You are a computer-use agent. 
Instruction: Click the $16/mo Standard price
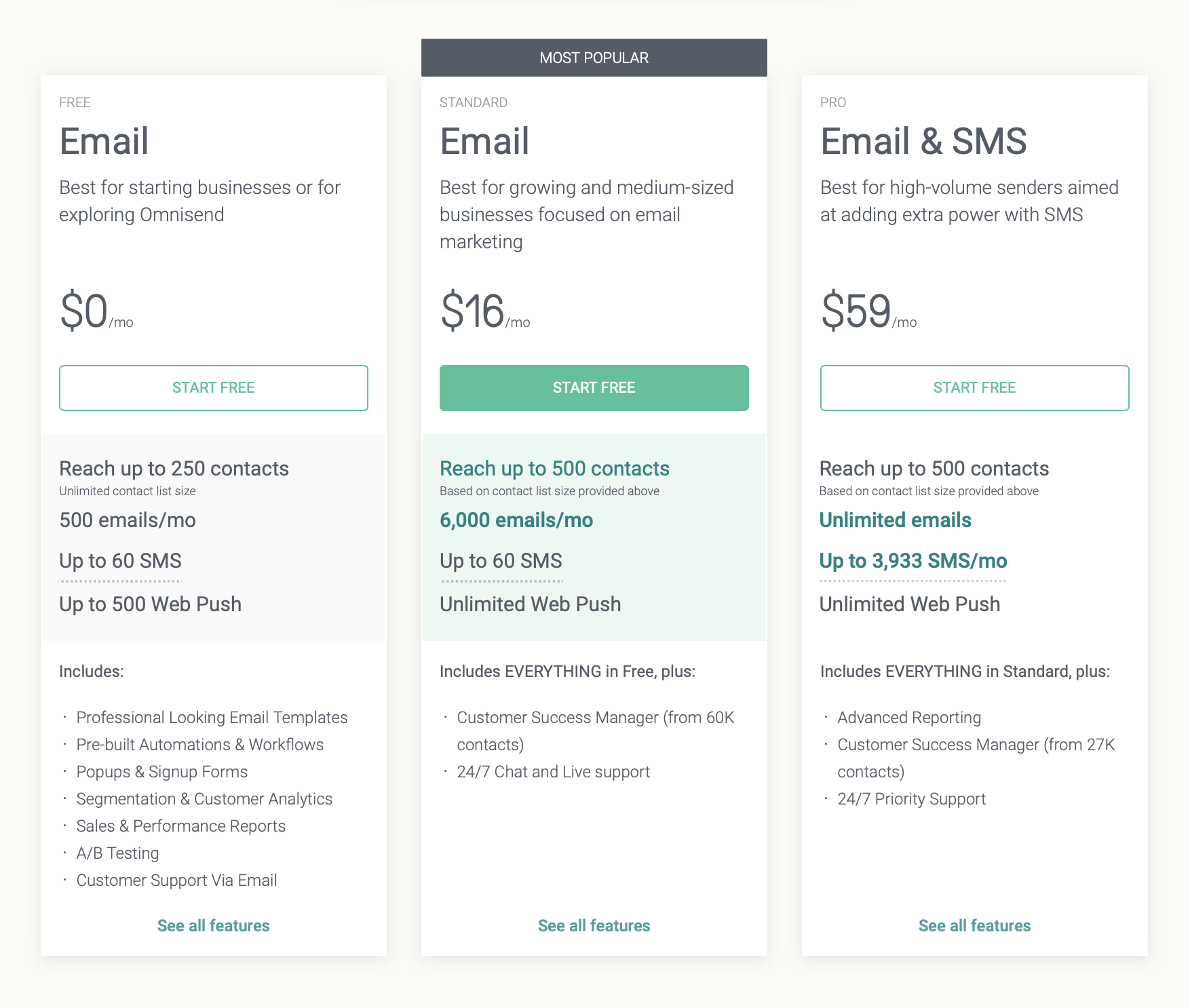(484, 312)
